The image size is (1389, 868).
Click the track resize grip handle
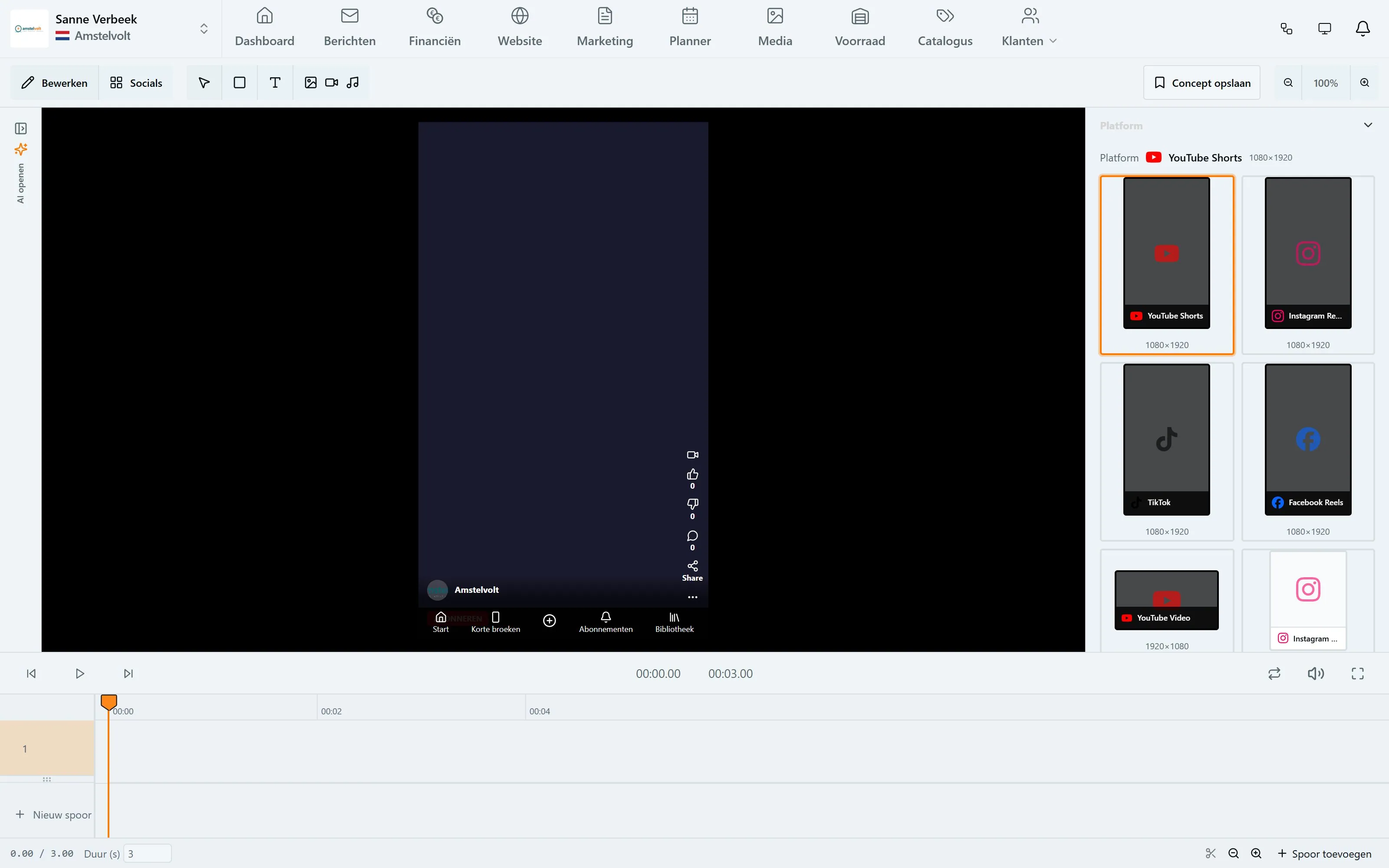[x=47, y=779]
